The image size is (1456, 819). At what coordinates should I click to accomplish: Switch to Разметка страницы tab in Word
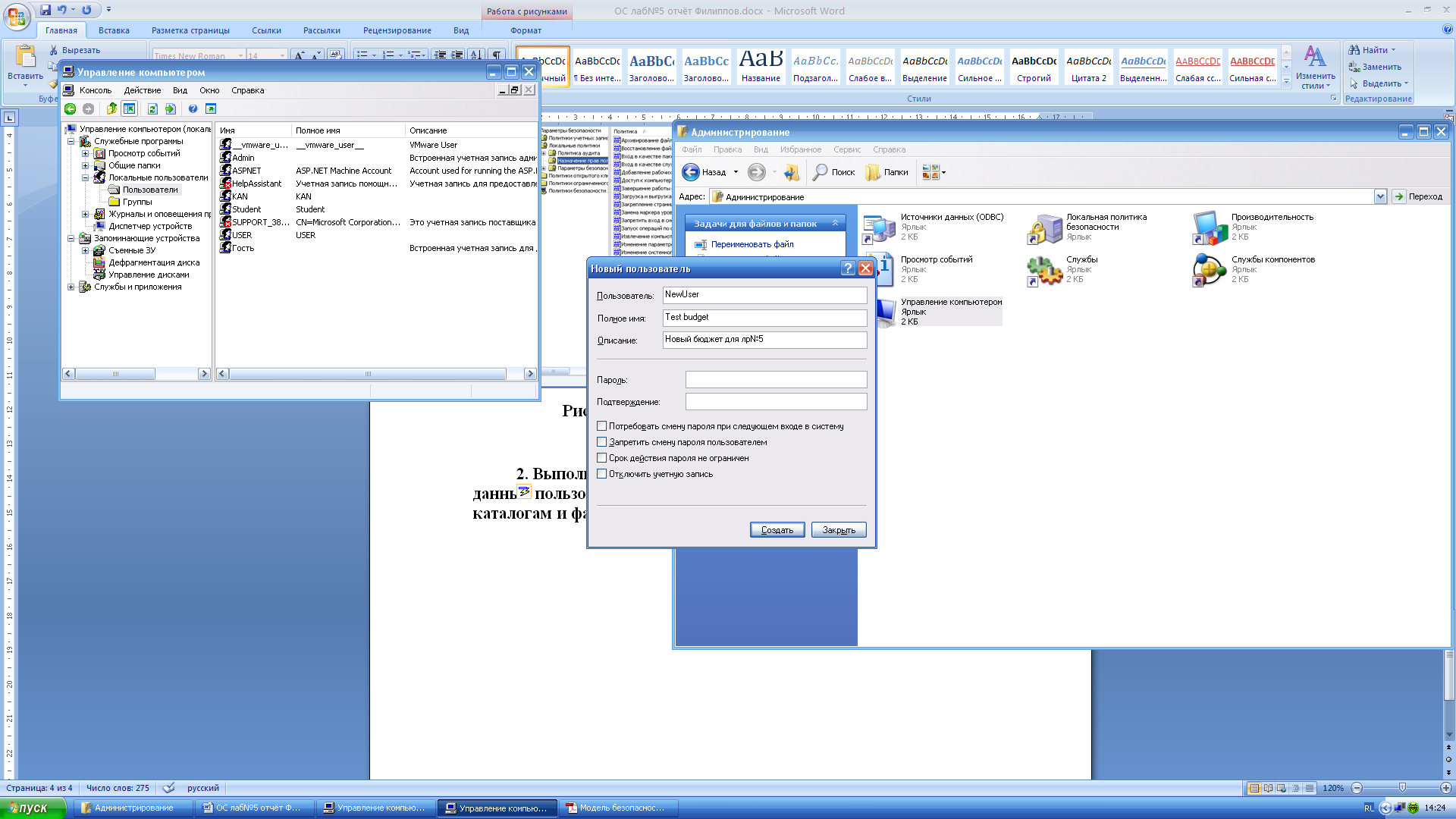(x=190, y=30)
